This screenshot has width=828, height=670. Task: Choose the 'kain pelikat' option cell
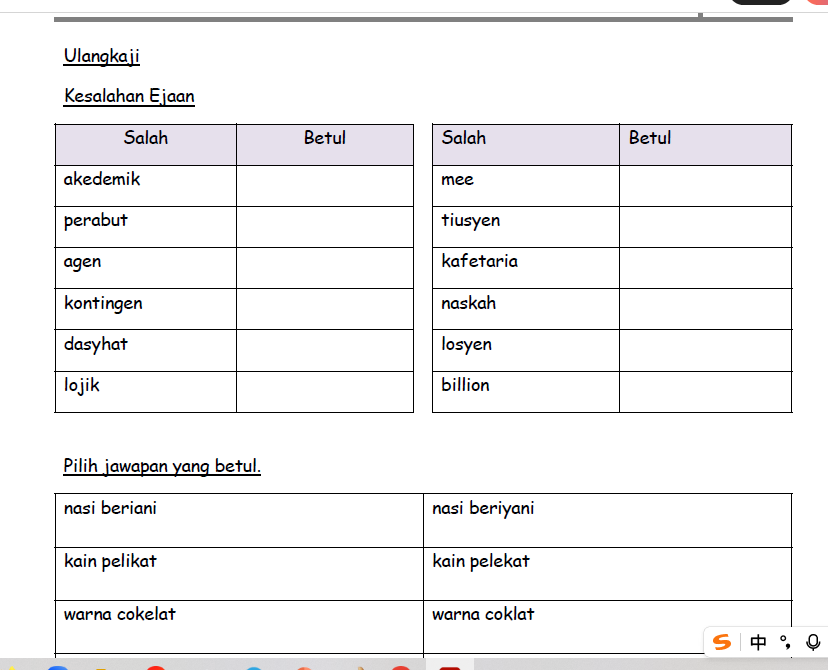coord(239,573)
